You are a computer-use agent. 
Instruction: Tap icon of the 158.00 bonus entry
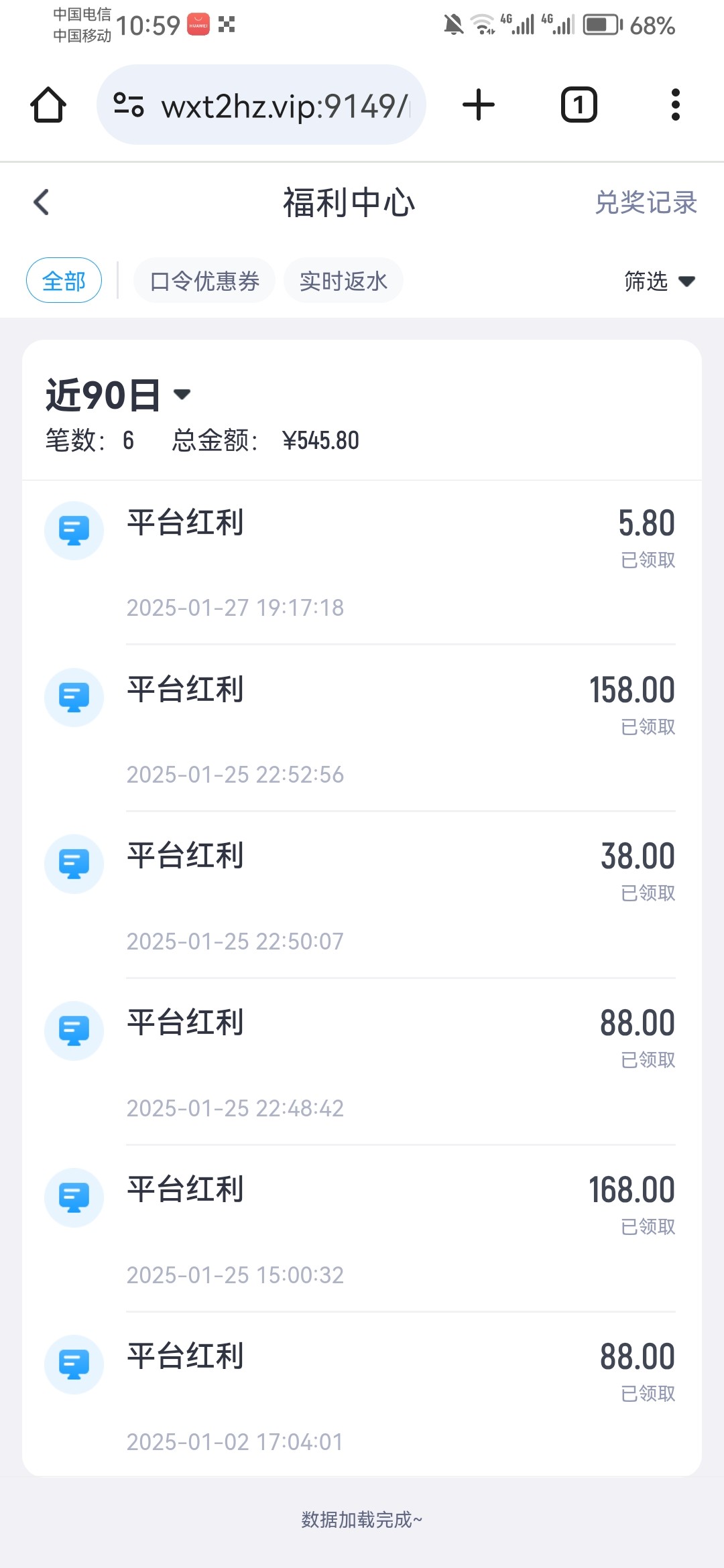coord(74,698)
